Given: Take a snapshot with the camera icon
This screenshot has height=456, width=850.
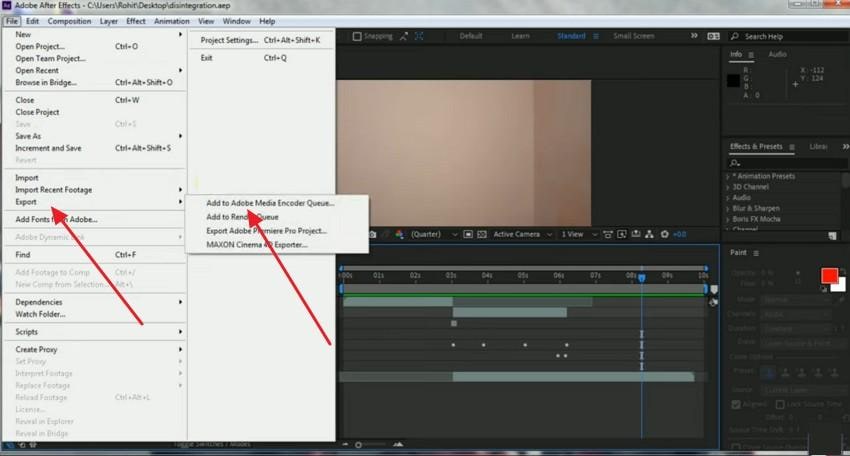Looking at the screenshot, I should coord(373,234).
